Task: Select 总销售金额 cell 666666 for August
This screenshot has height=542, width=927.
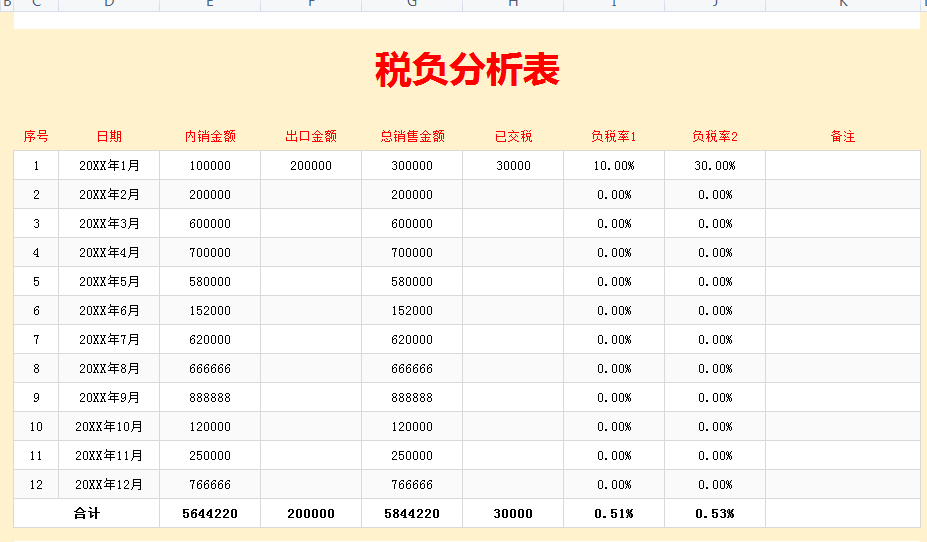Action: pyautogui.click(x=412, y=368)
